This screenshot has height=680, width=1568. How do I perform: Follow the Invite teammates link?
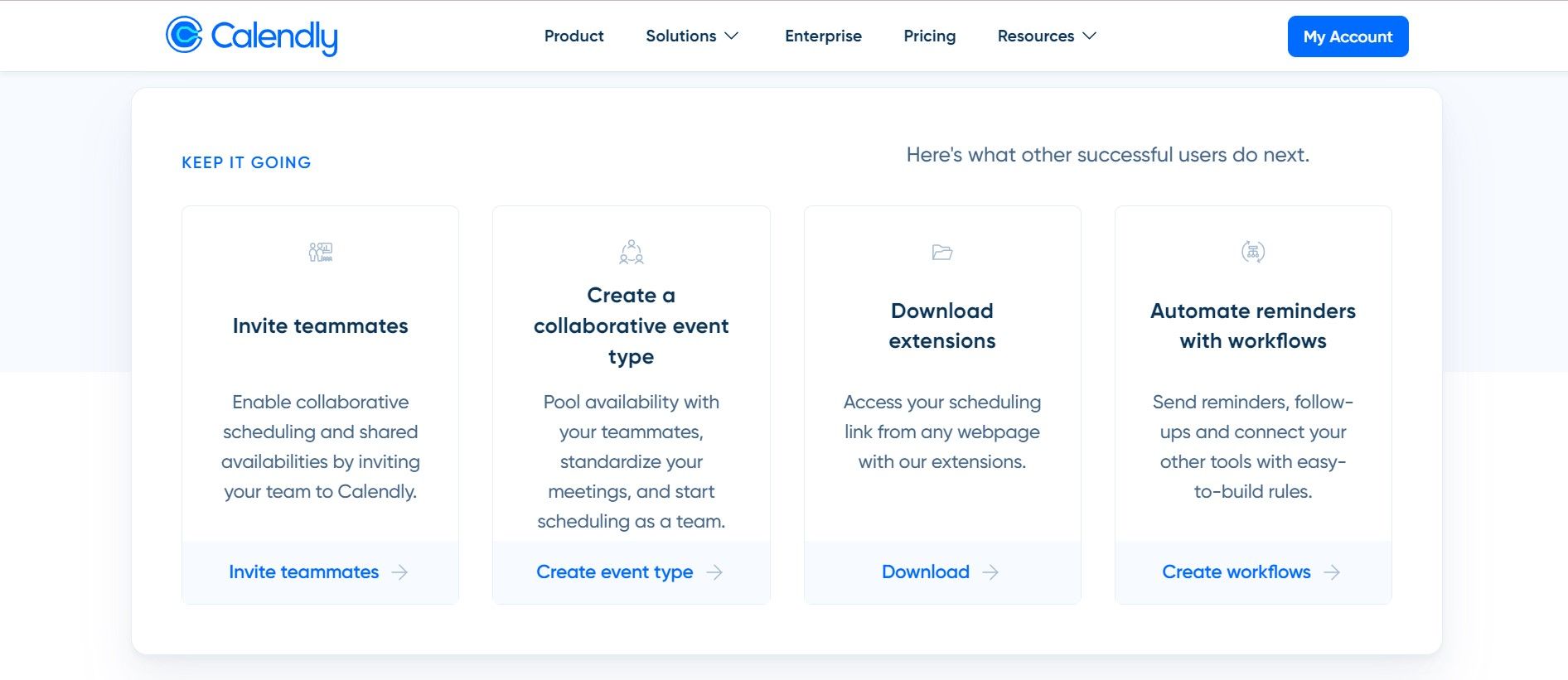click(x=303, y=572)
